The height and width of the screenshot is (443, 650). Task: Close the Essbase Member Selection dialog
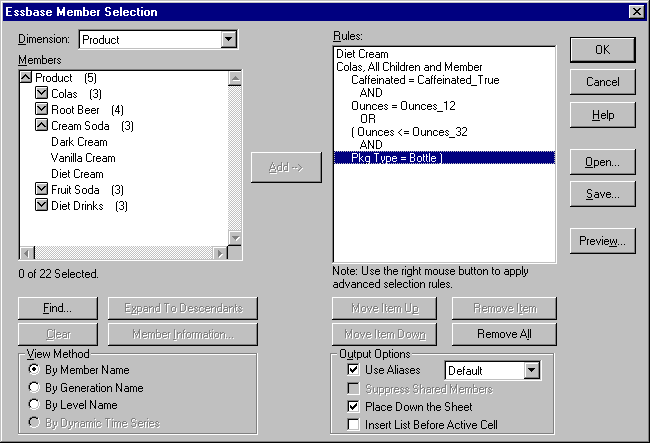tap(635, 11)
